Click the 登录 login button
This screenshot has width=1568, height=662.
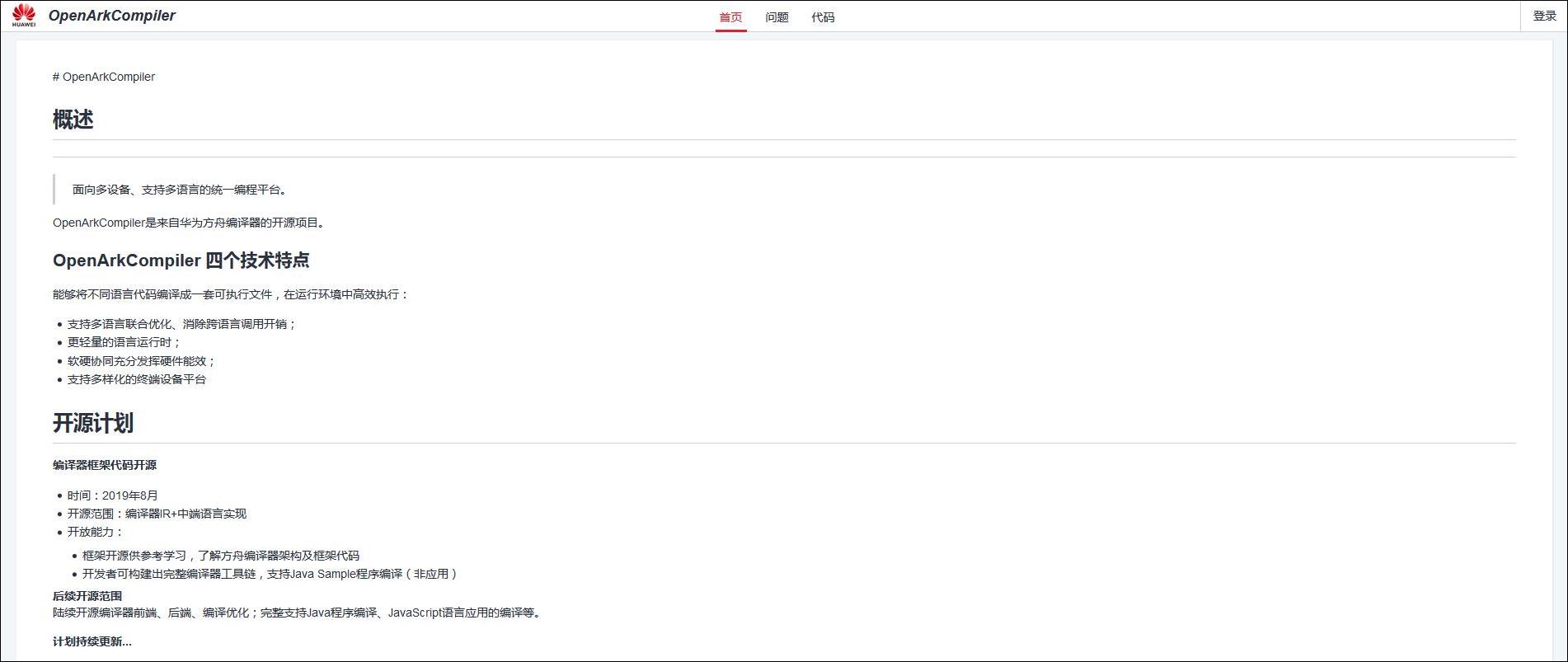pyautogui.click(x=1544, y=16)
